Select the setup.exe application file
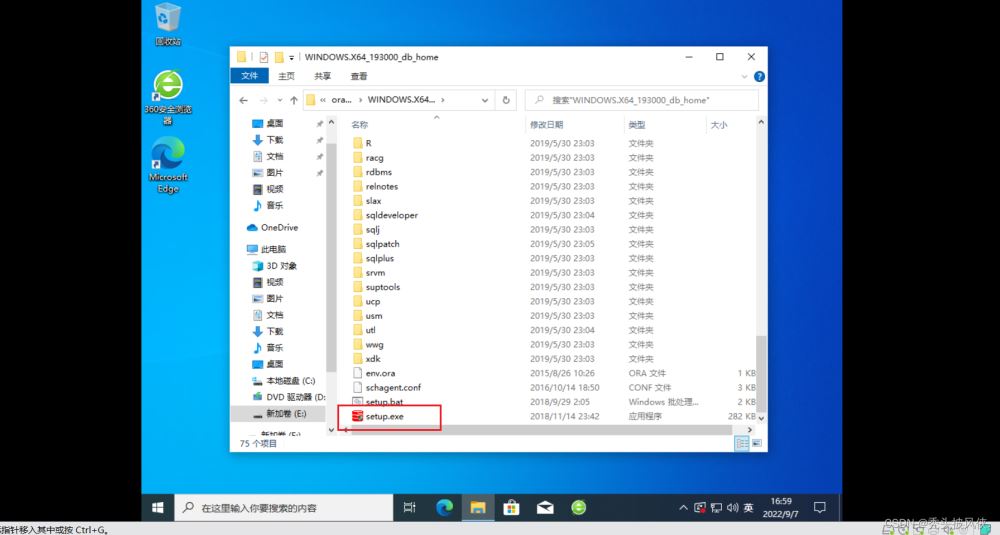 pos(384,415)
